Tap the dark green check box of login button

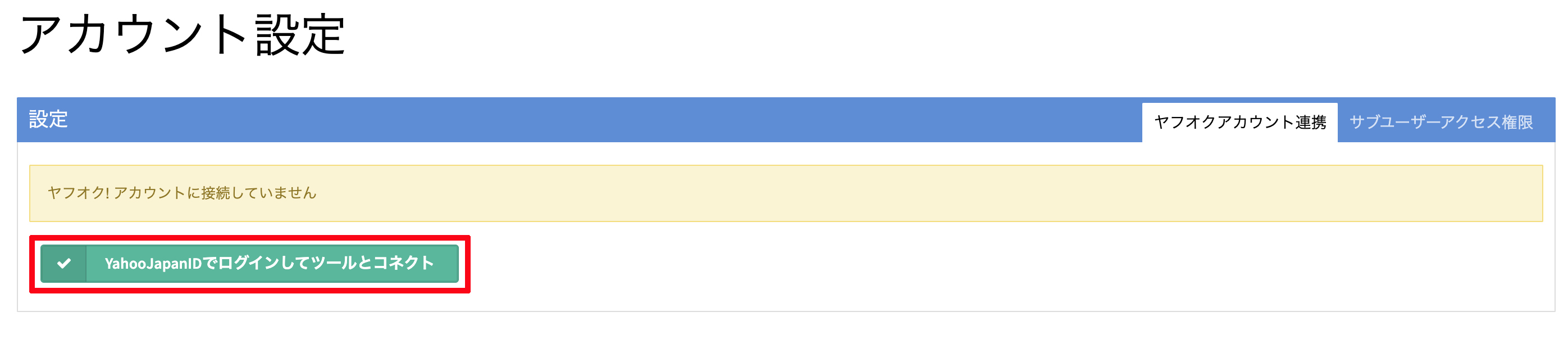coord(64,264)
